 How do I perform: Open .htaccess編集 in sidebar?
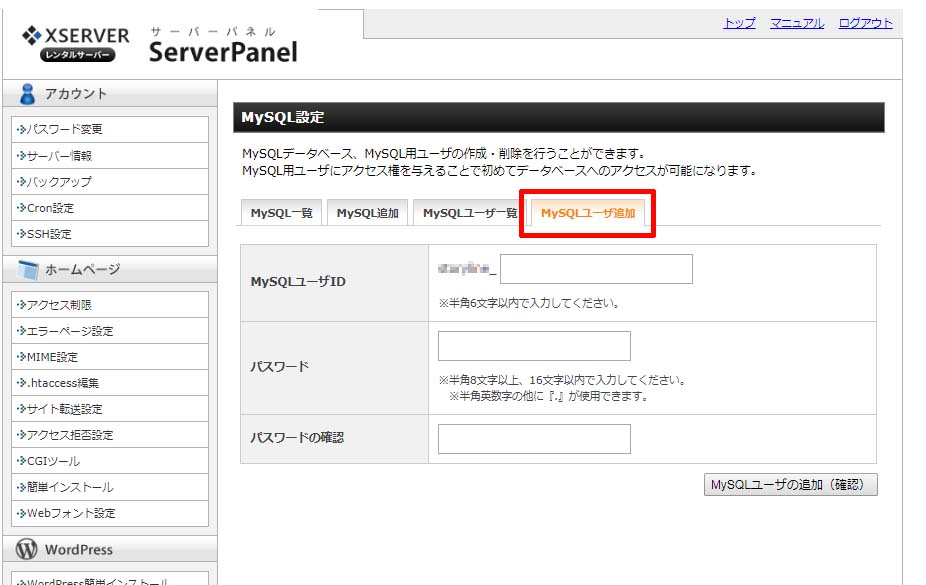coord(62,383)
